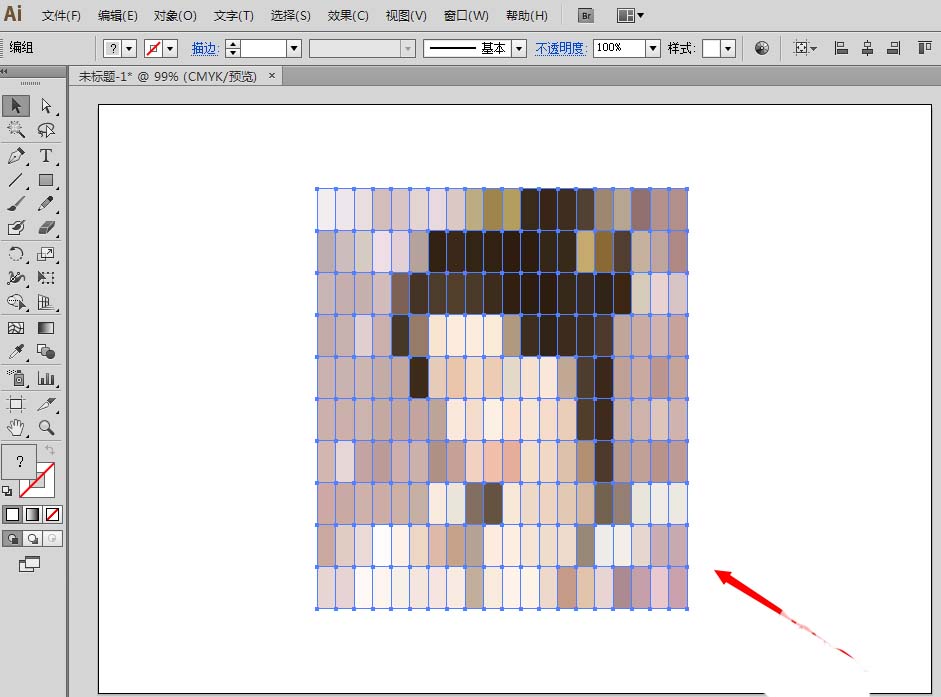Screen dimensions: 941x697
Task: Select the Symbol Sprayer tool
Action: pos(16,378)
